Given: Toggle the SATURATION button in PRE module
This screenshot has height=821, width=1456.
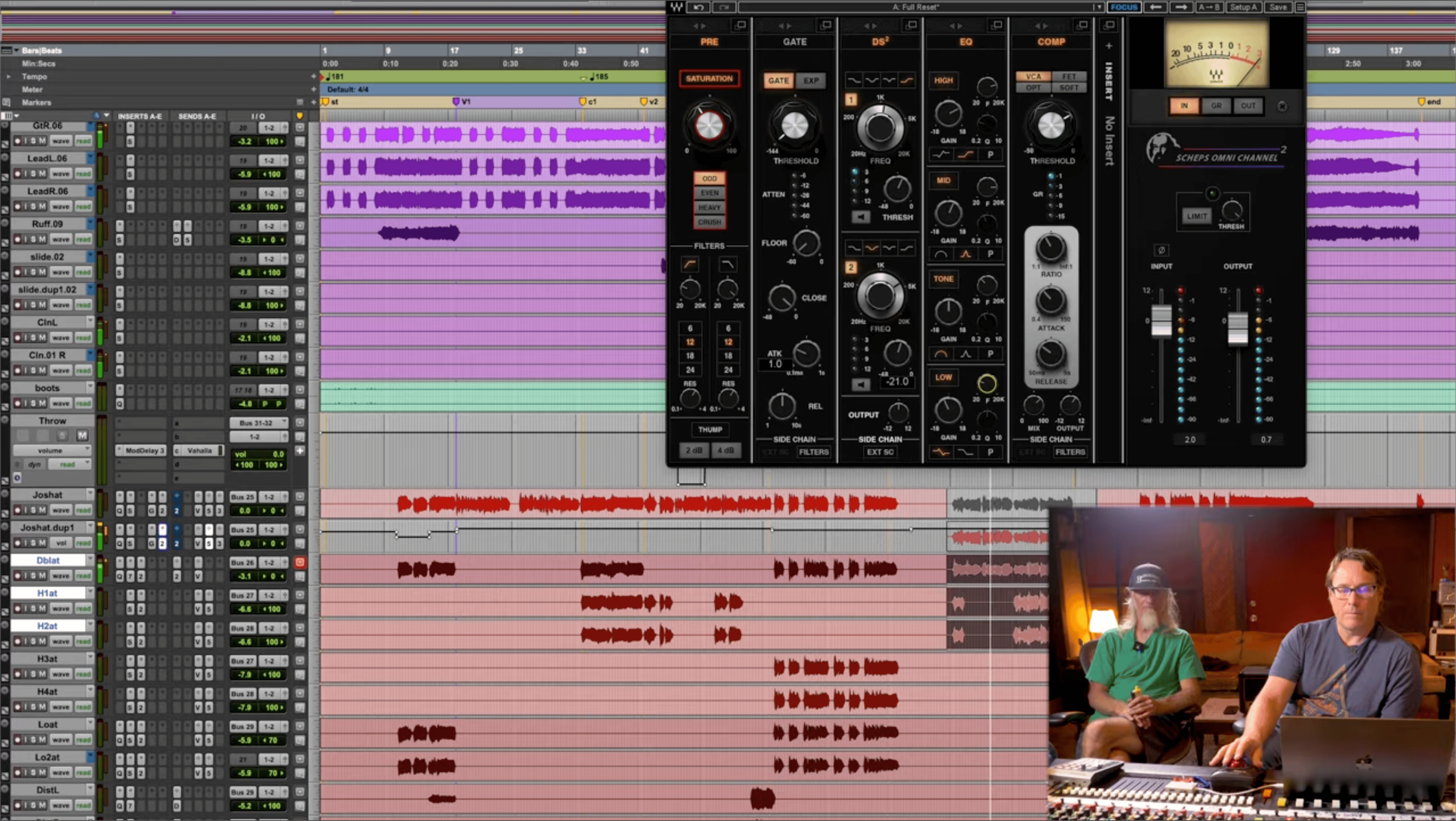Looking at the screenshot, I should click(x=709, y=78).
